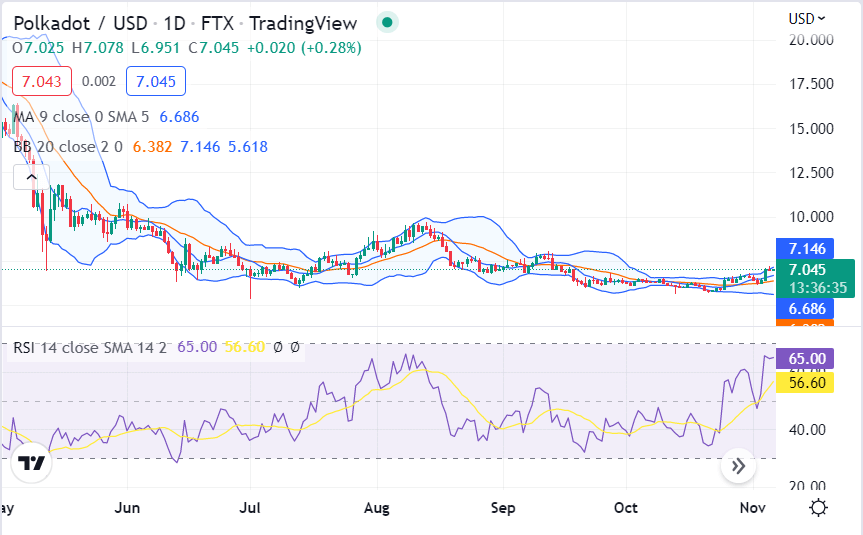Select the BB 20 close 2 0 indicator legend

click(68, 147)
